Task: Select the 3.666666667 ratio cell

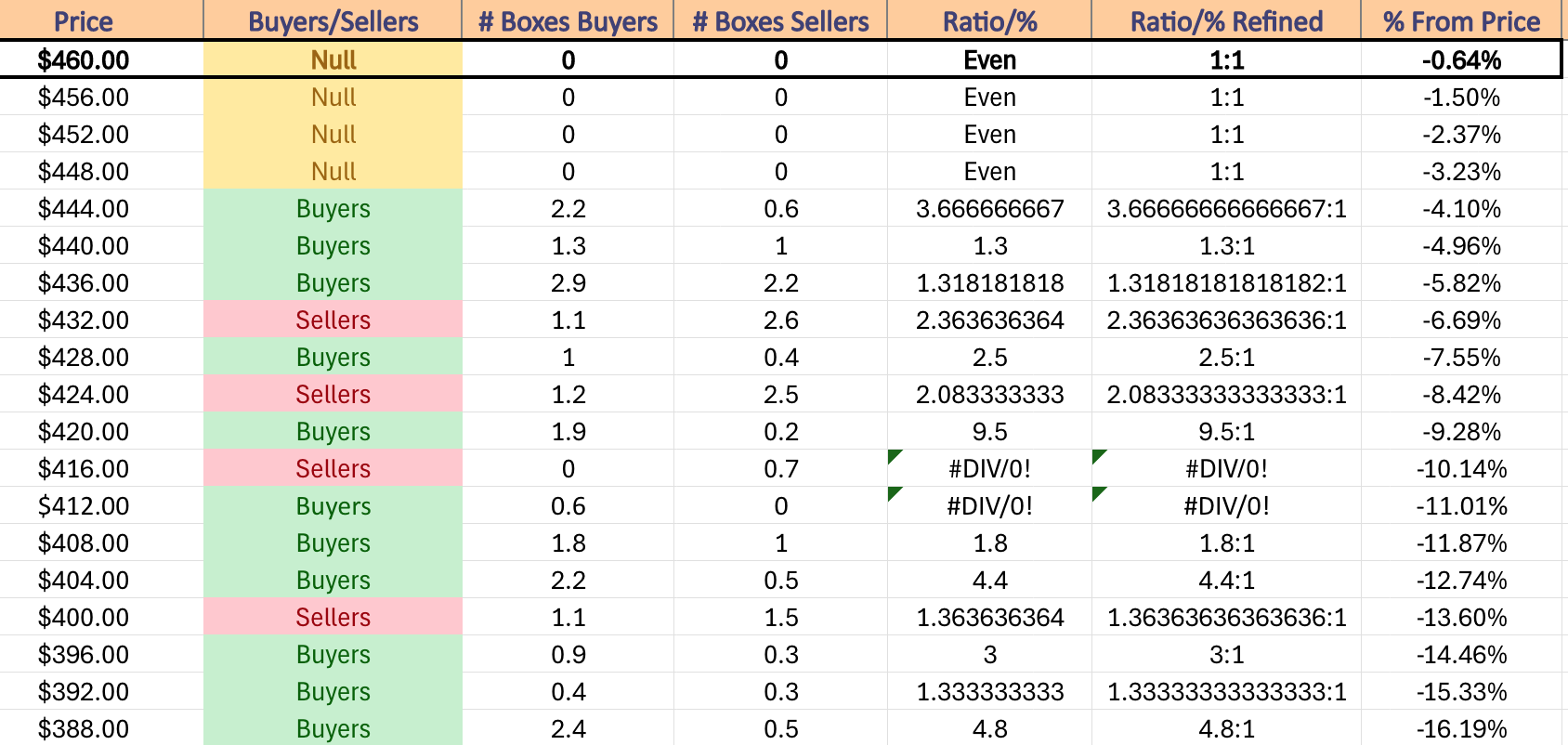Action: 989,208
